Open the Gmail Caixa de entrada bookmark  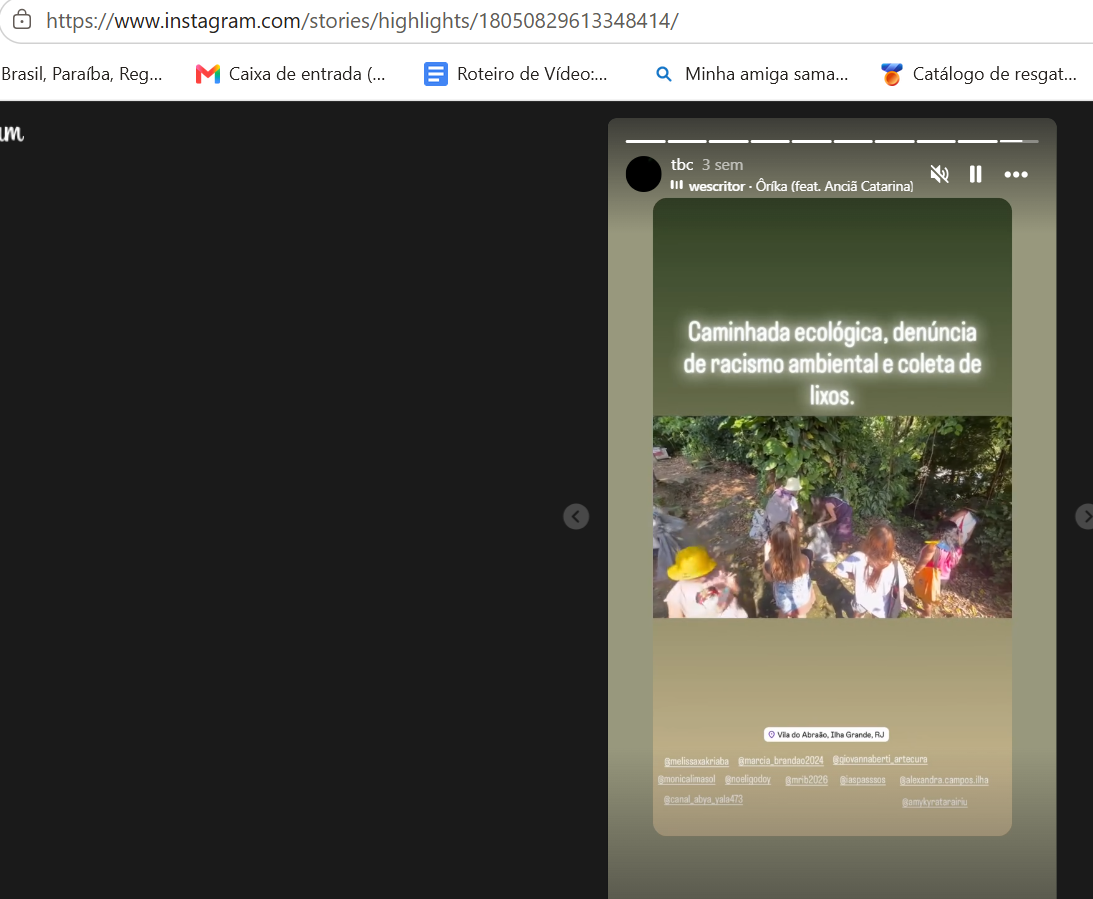pyautogui.click(x=291, y=74)
